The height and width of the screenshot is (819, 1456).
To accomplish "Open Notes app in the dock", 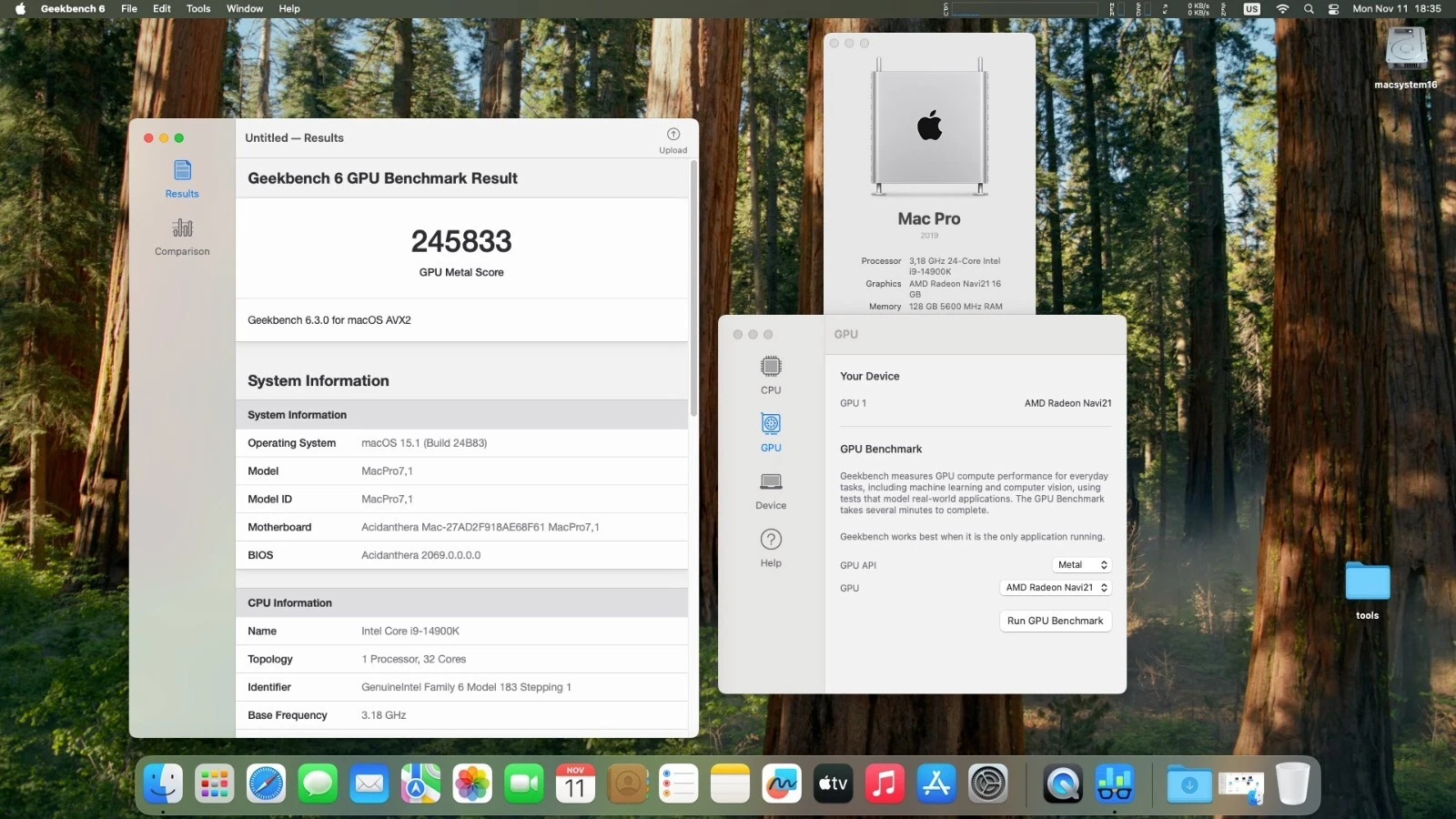I will pyautogui.click(x=730, y=783).
